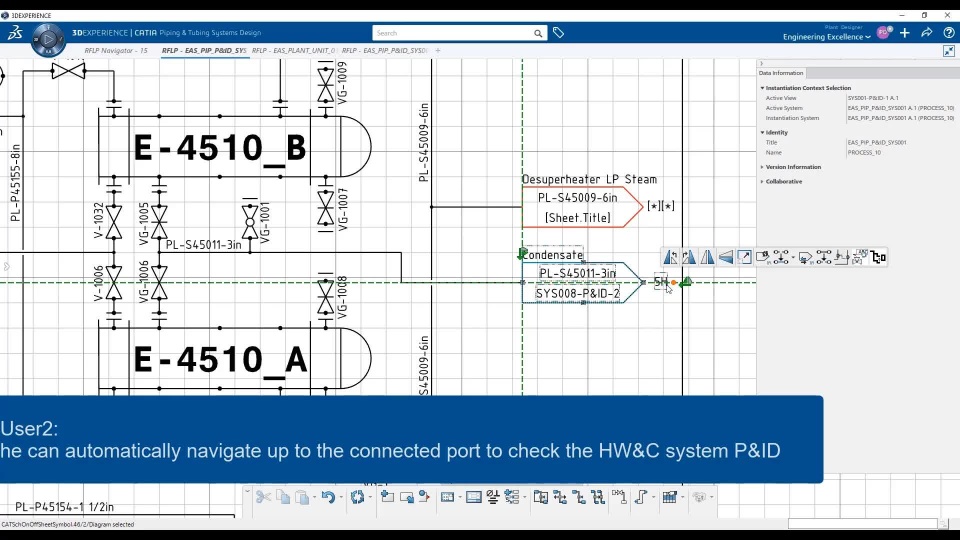This screenshot has height=540, width=960.
Task: Add a new tab with plus button
Action: [x=438, y=51]
